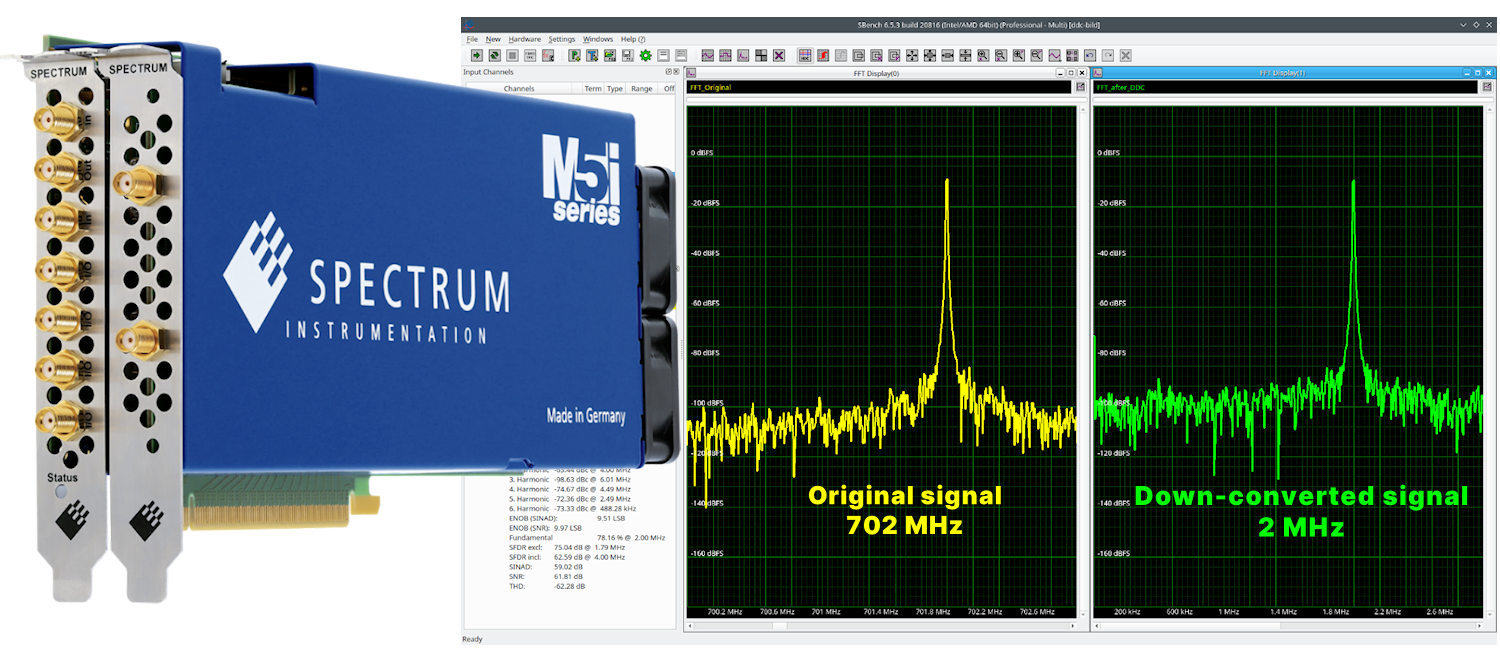Open the Settings menu
This screenshot has width=1500, height=659.
pos(562,39)
